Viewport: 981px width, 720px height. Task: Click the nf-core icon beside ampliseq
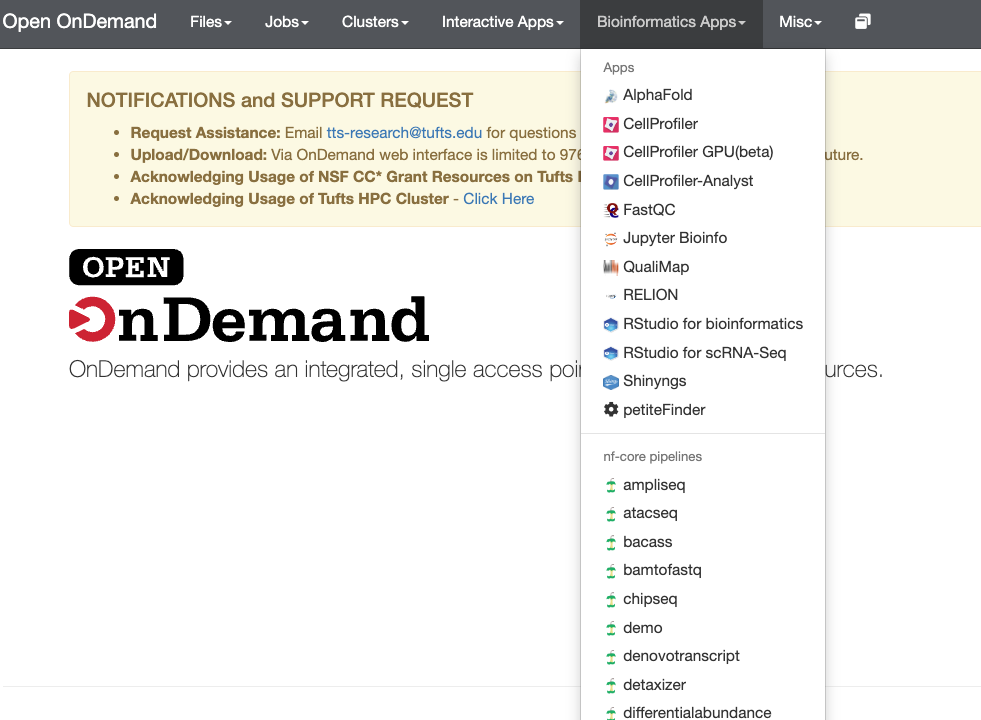[x=611, y=485]
